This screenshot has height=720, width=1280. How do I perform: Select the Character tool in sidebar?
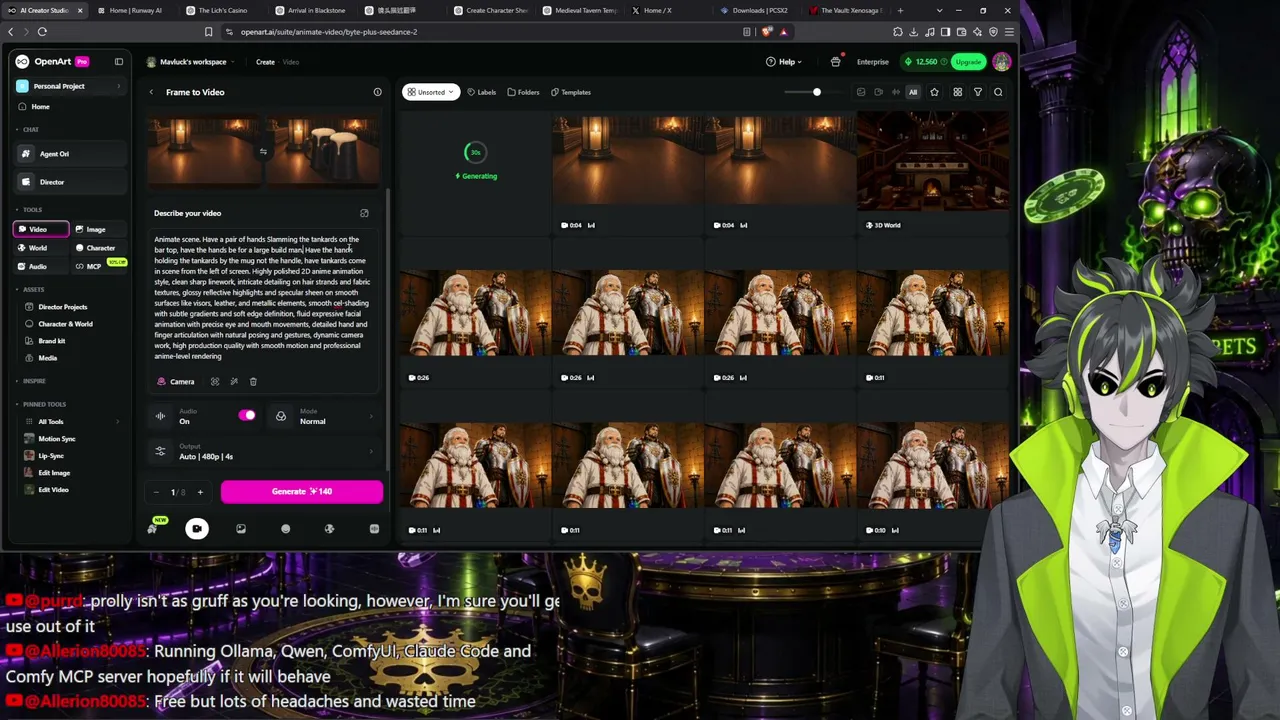(100, 248)
